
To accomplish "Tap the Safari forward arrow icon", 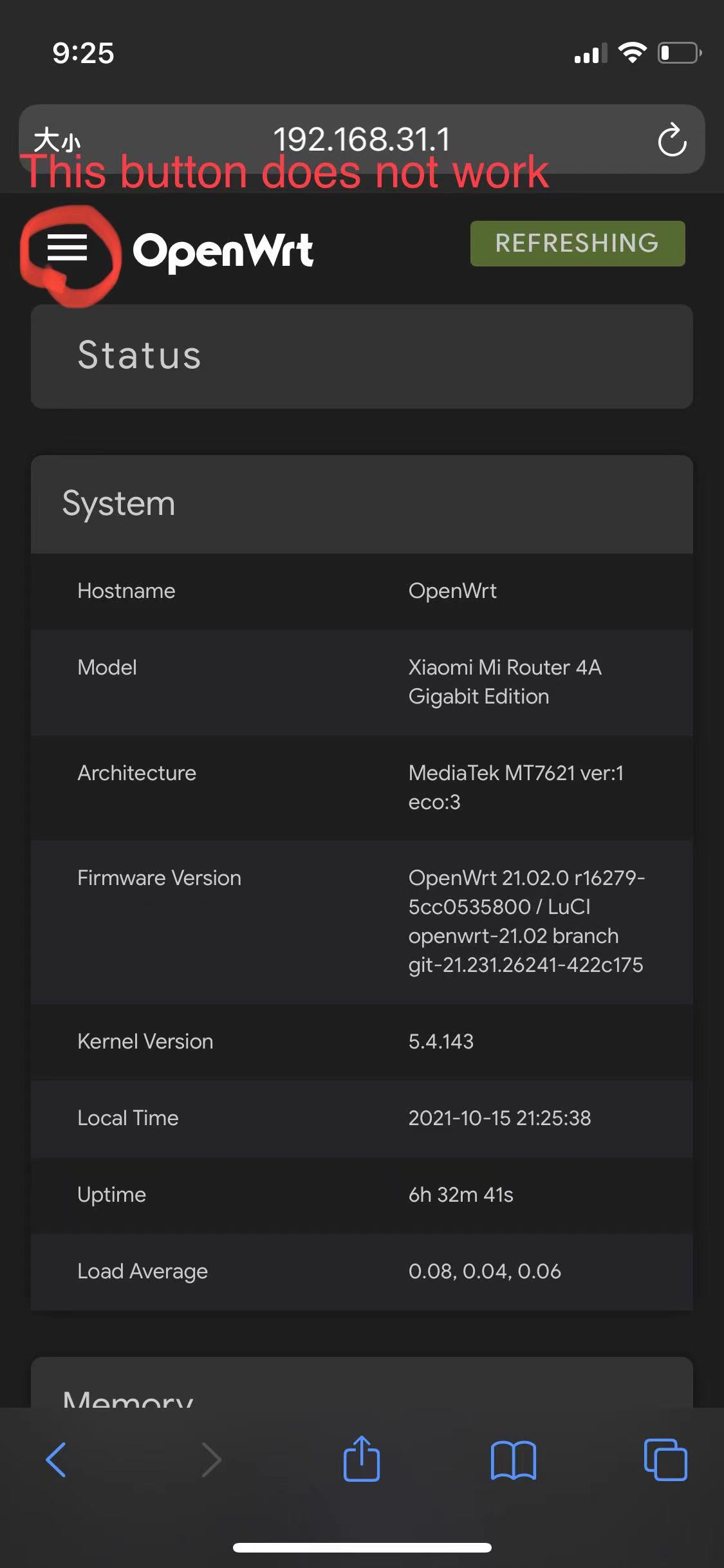I will point(211,1459).
